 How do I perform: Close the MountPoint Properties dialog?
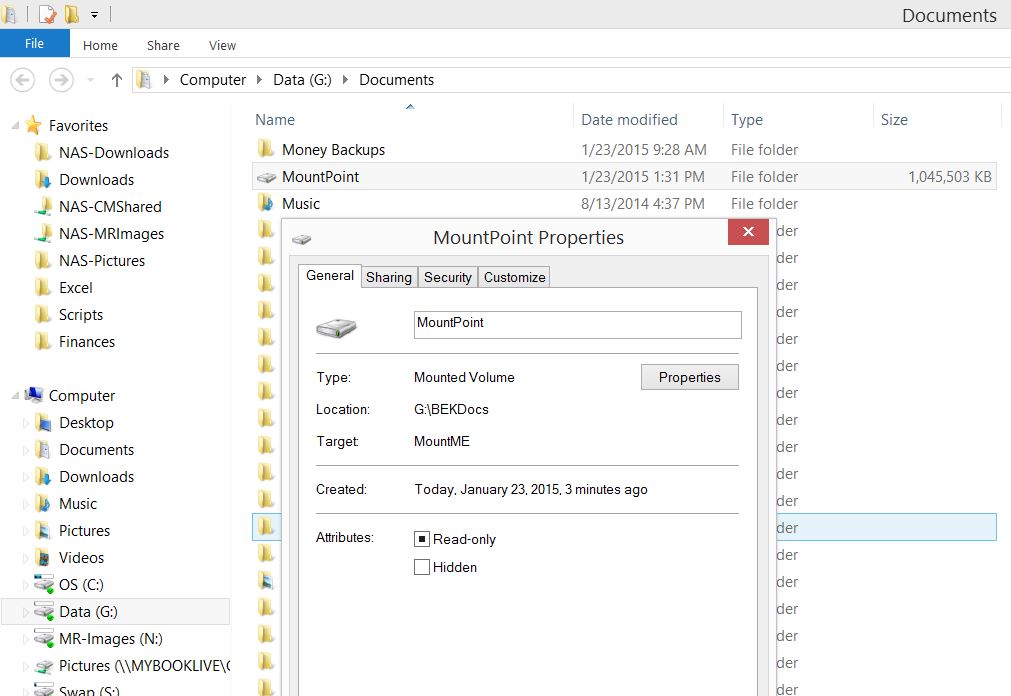click(748, 234)
